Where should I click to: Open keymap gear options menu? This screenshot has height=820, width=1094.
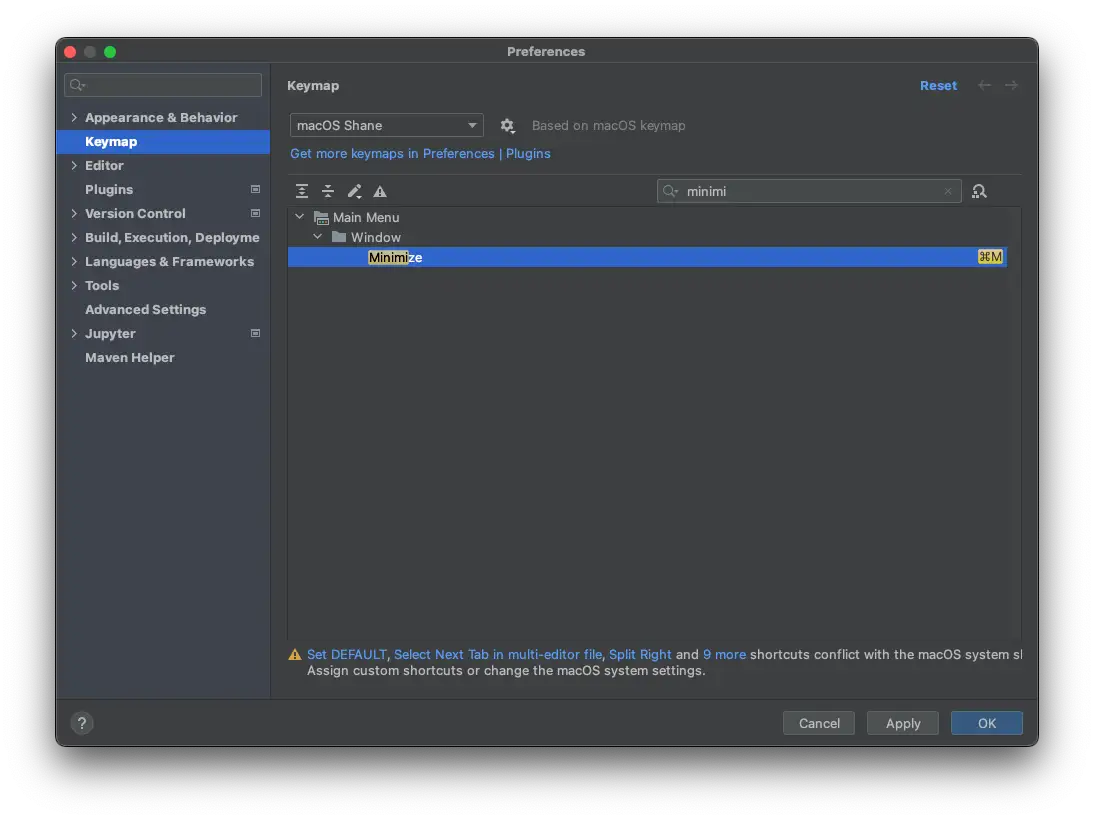pos(507,126)
